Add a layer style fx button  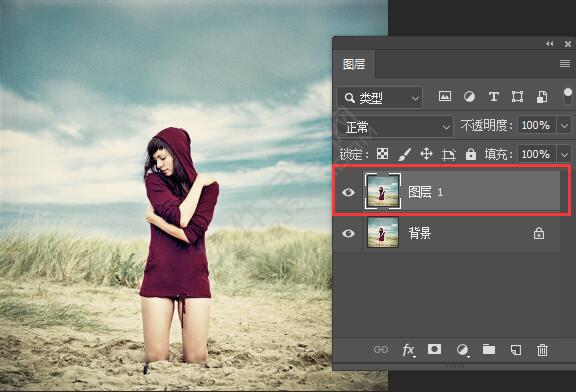(408, 350)
